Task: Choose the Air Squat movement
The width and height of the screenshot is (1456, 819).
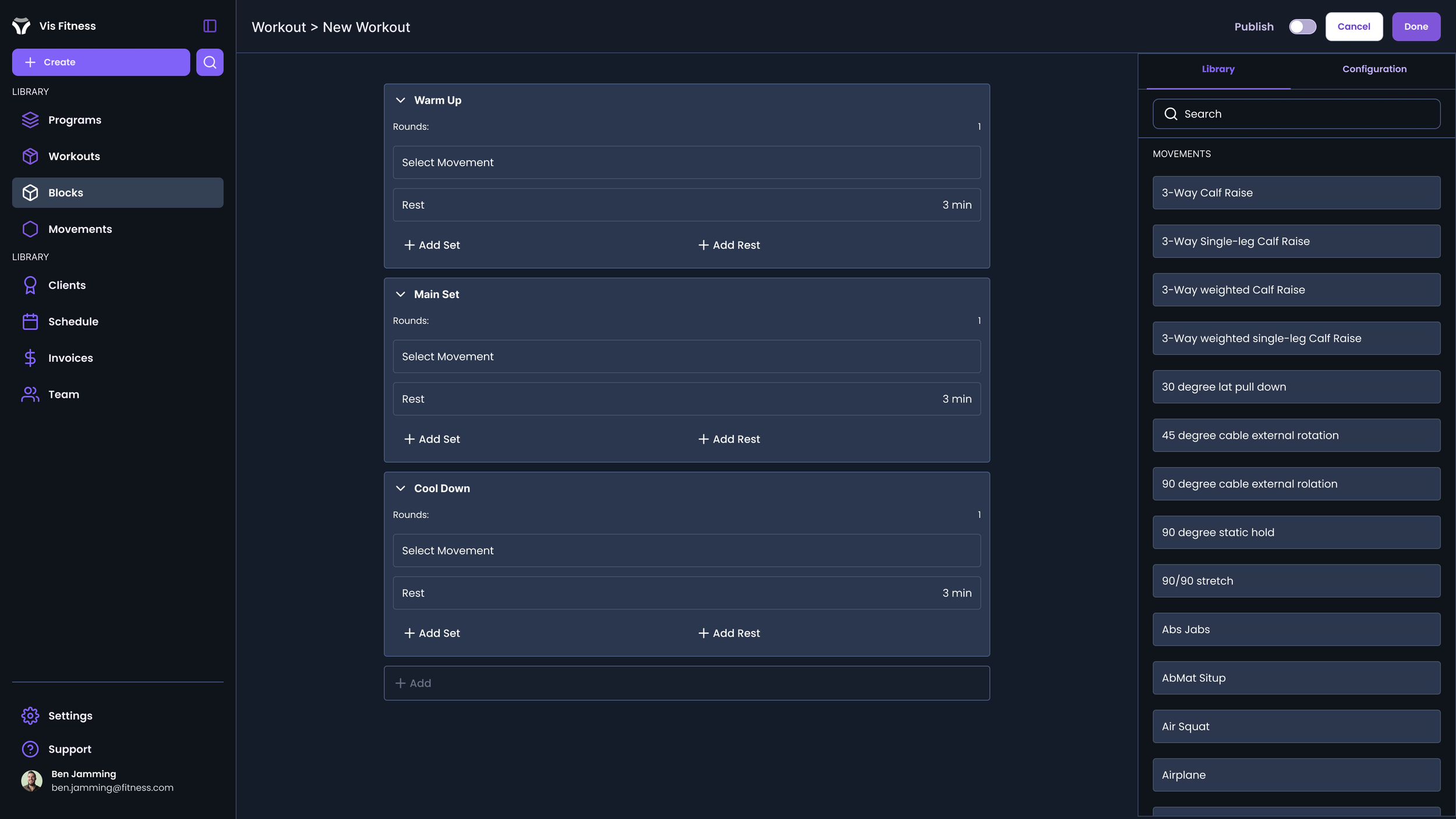Action: coord(1296,726)
